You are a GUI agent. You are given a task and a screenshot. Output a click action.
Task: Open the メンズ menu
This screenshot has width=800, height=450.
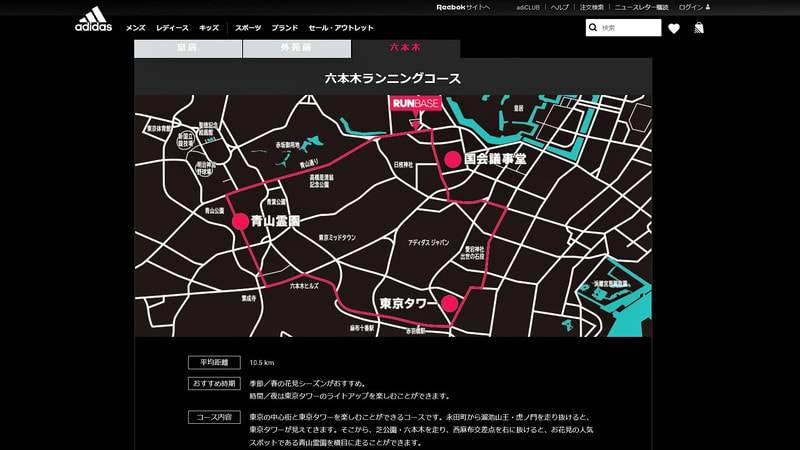[135, 28]
